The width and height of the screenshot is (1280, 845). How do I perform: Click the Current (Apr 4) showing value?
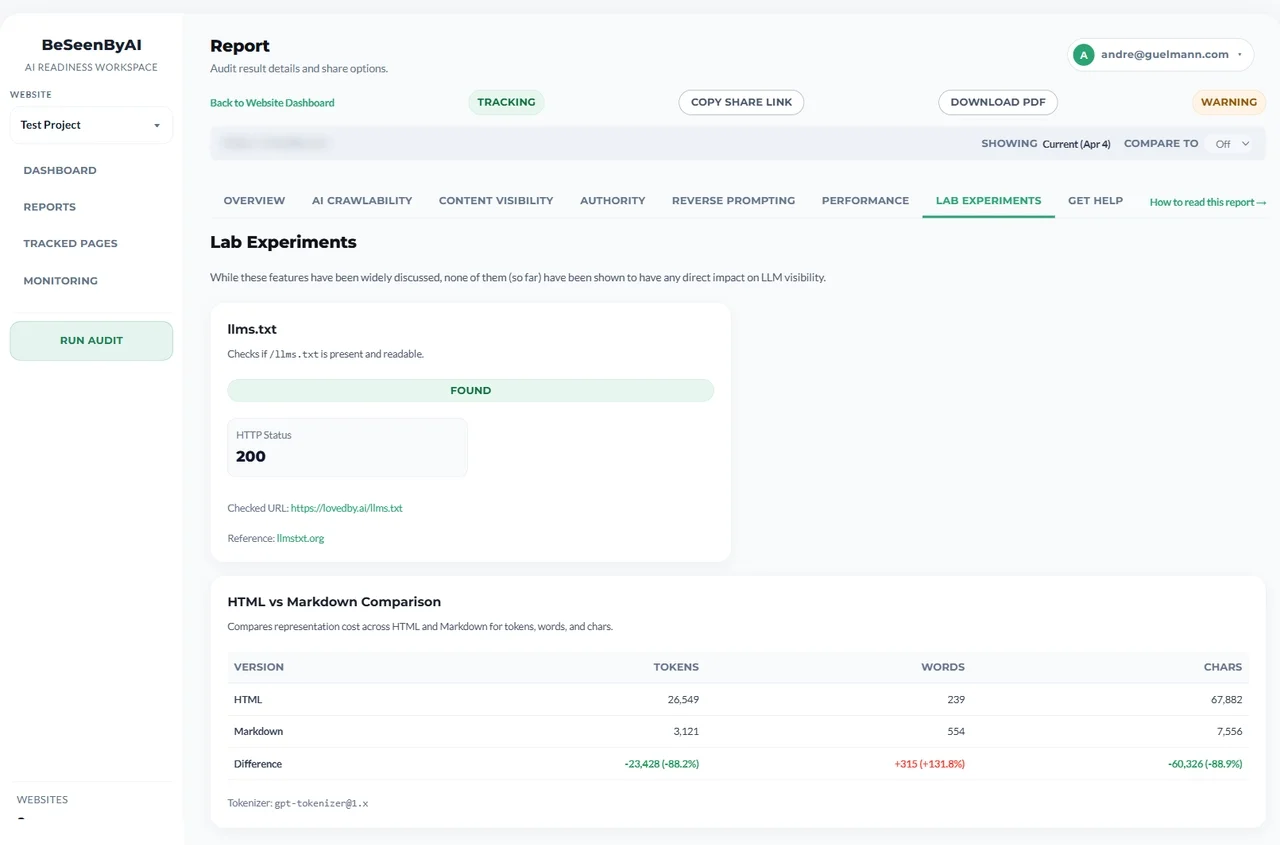coord(1076,144)
